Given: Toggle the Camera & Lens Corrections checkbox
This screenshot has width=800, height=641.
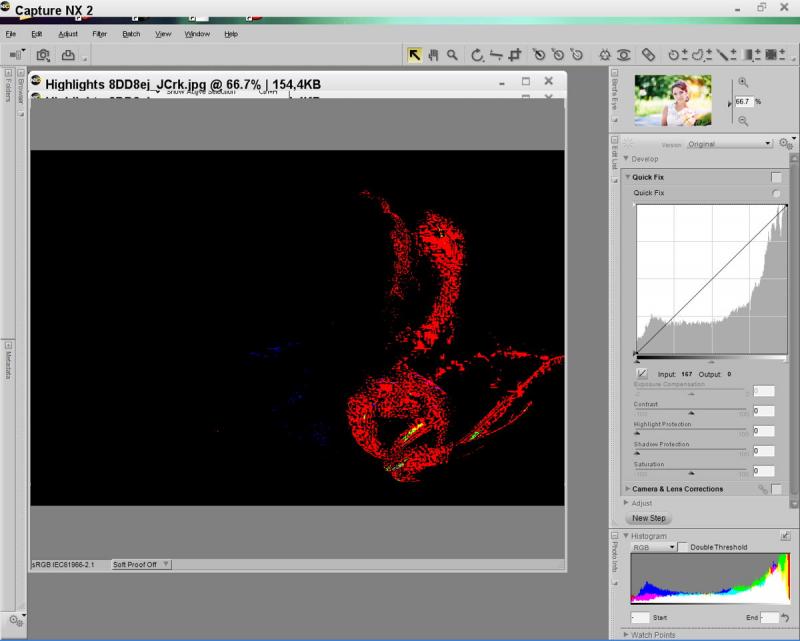Looking at the screenshot, I should (x=776, y=489).
